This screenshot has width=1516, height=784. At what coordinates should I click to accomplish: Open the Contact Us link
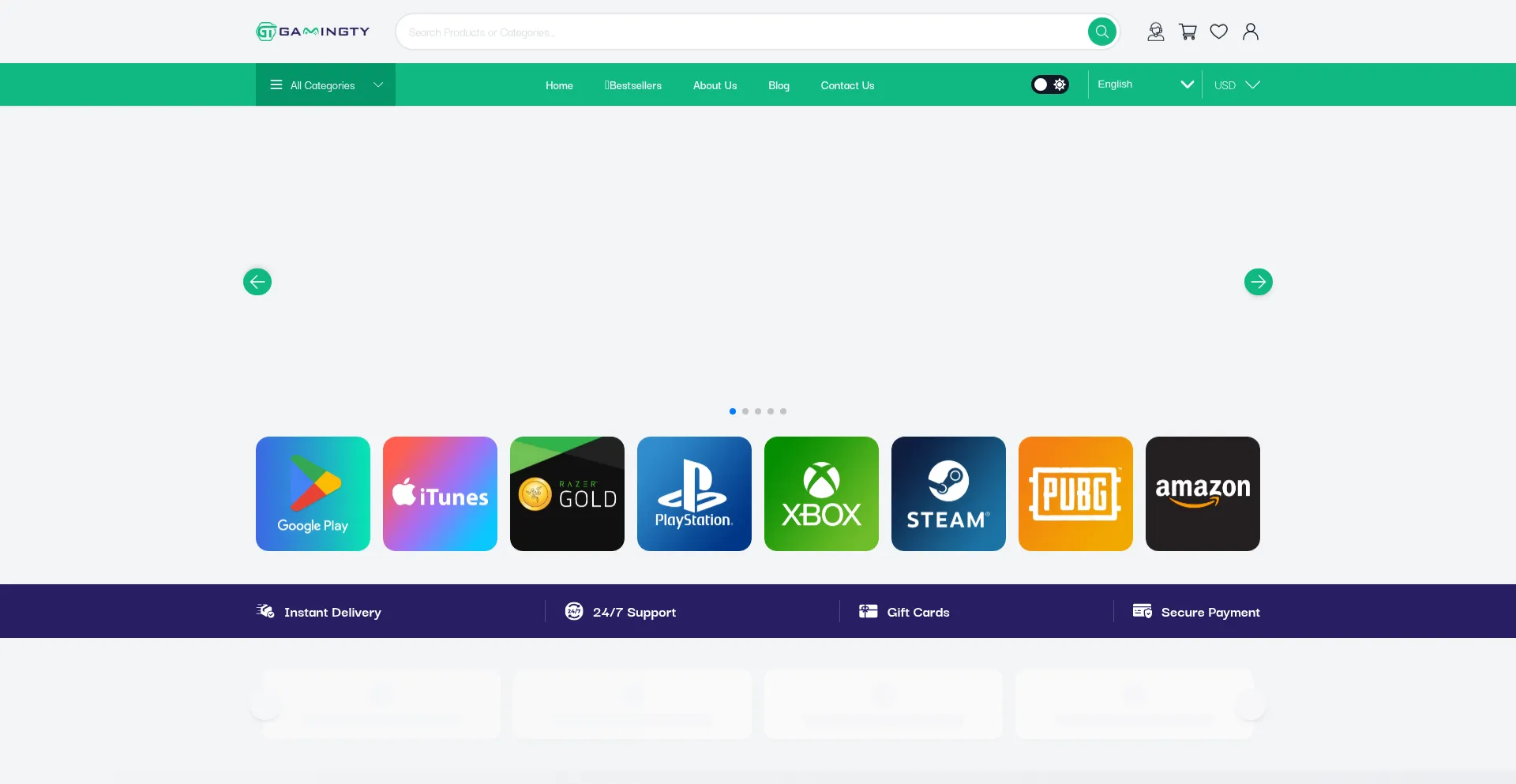[x=847, y=85]
